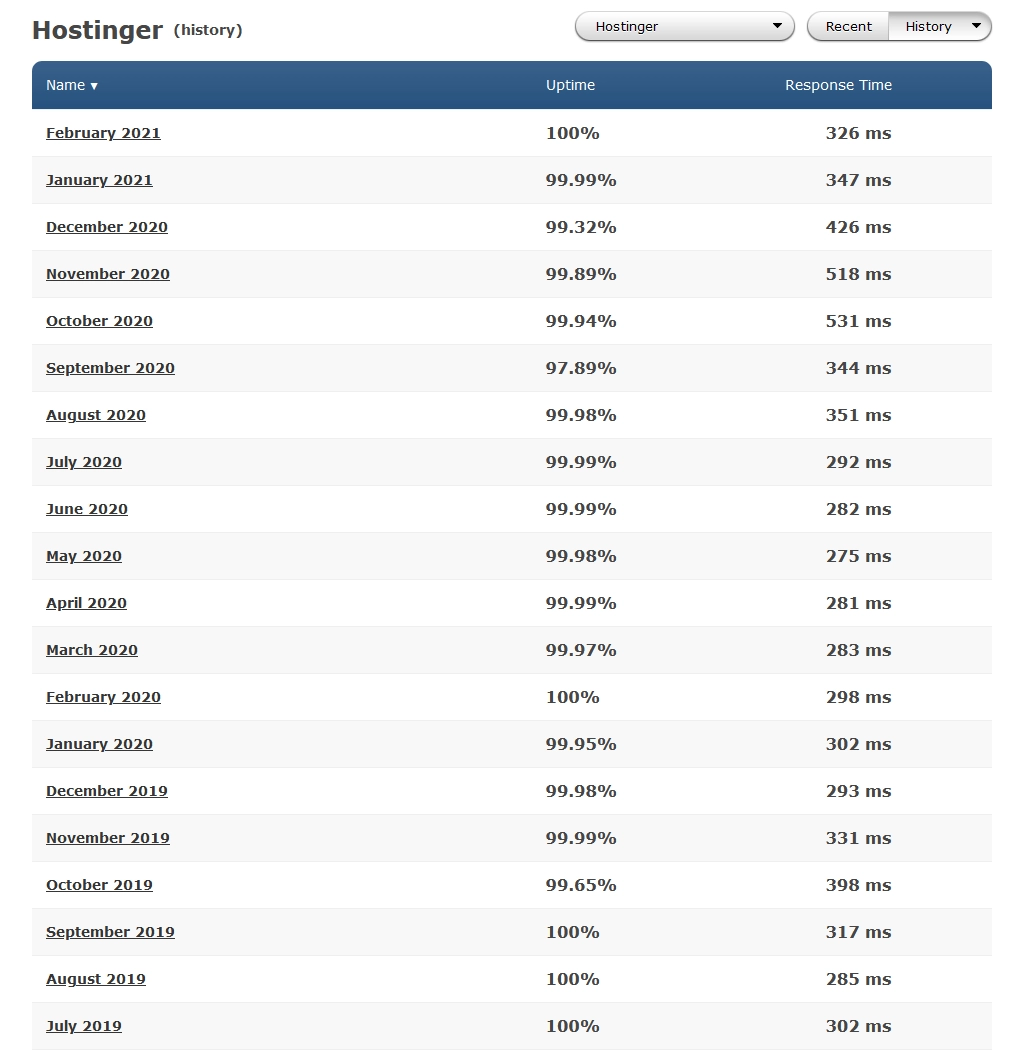This screenshot has height=1060, width=1009.
Task: Go to the October 2019 report
Action: [x=99, y=885]
